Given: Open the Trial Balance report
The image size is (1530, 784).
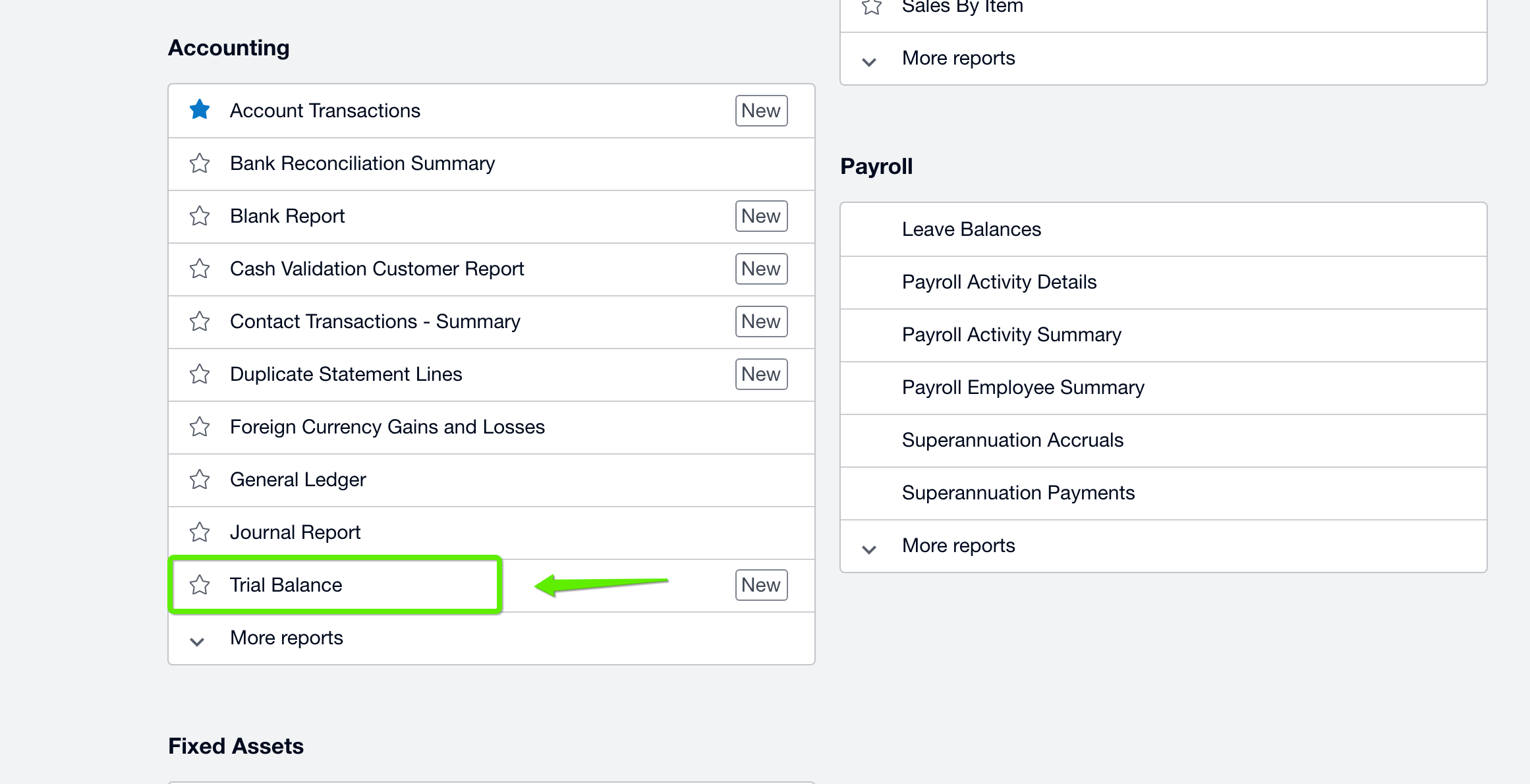Looking at the screenshot, I should coord(285,584).
